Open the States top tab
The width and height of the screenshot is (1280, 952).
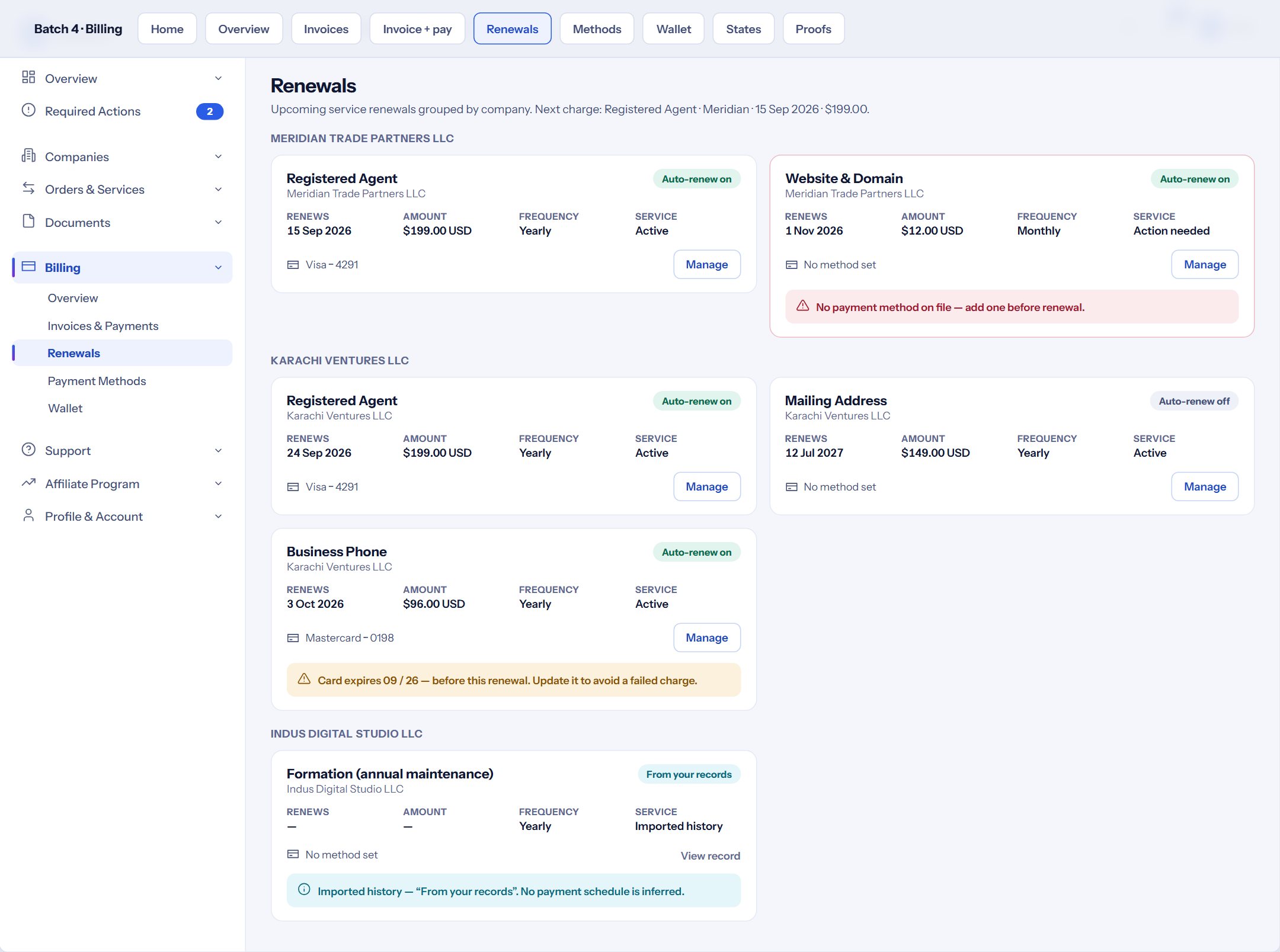click(743, 29)
